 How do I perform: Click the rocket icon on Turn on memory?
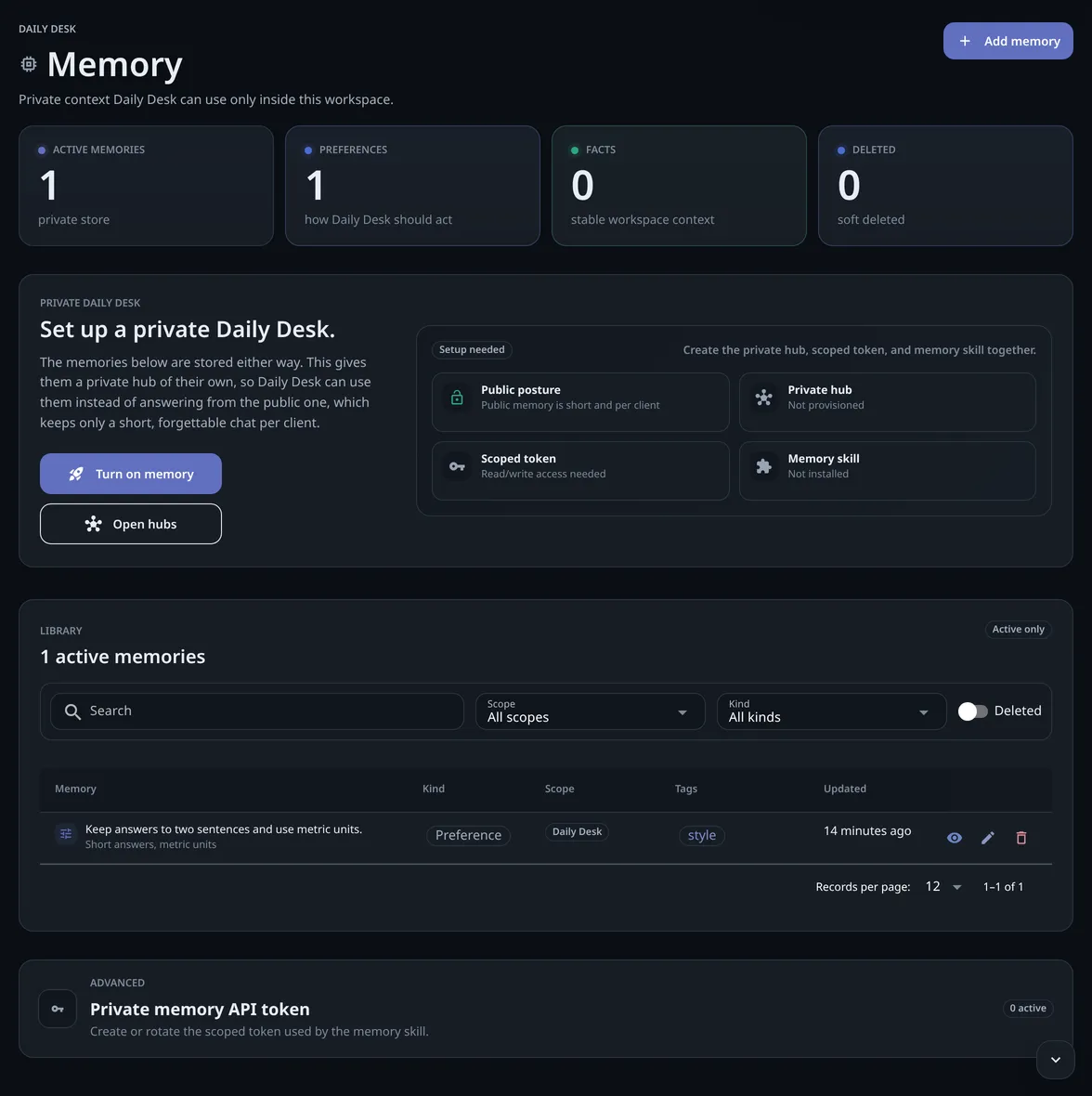tap(76, 474)
